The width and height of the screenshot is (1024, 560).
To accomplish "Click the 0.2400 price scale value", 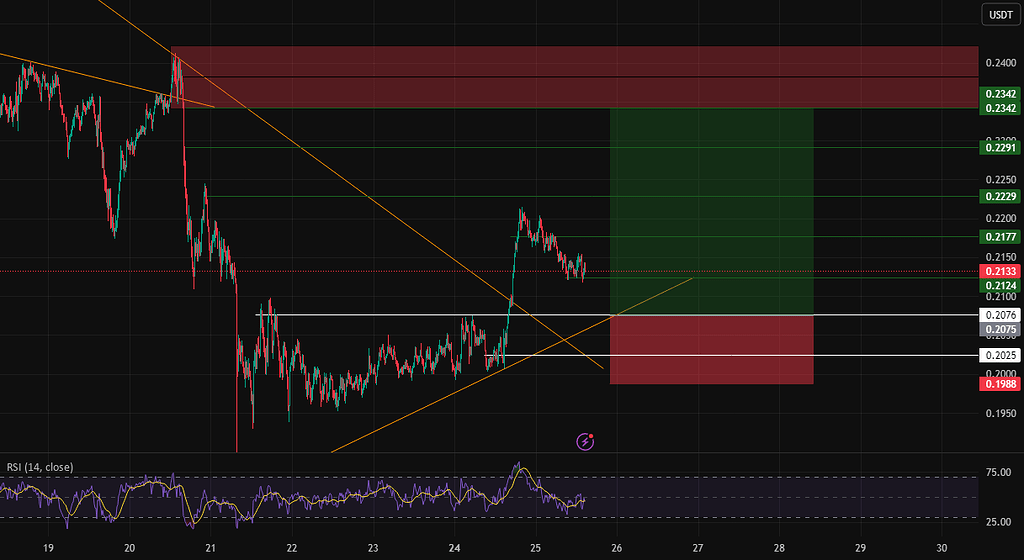I will pos(1000,63).
